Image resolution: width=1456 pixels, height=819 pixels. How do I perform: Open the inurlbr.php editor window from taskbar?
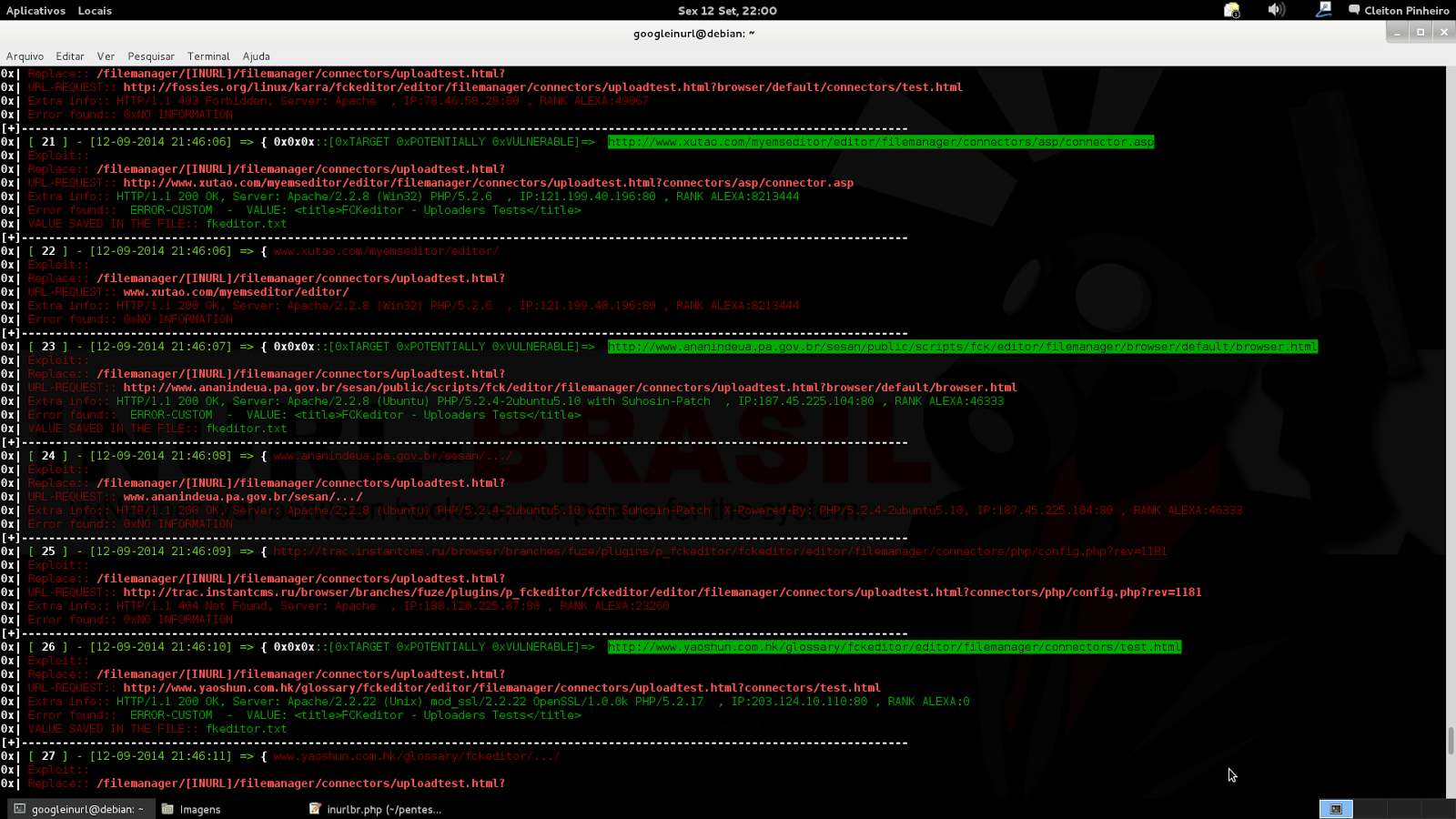coord(376,809)
